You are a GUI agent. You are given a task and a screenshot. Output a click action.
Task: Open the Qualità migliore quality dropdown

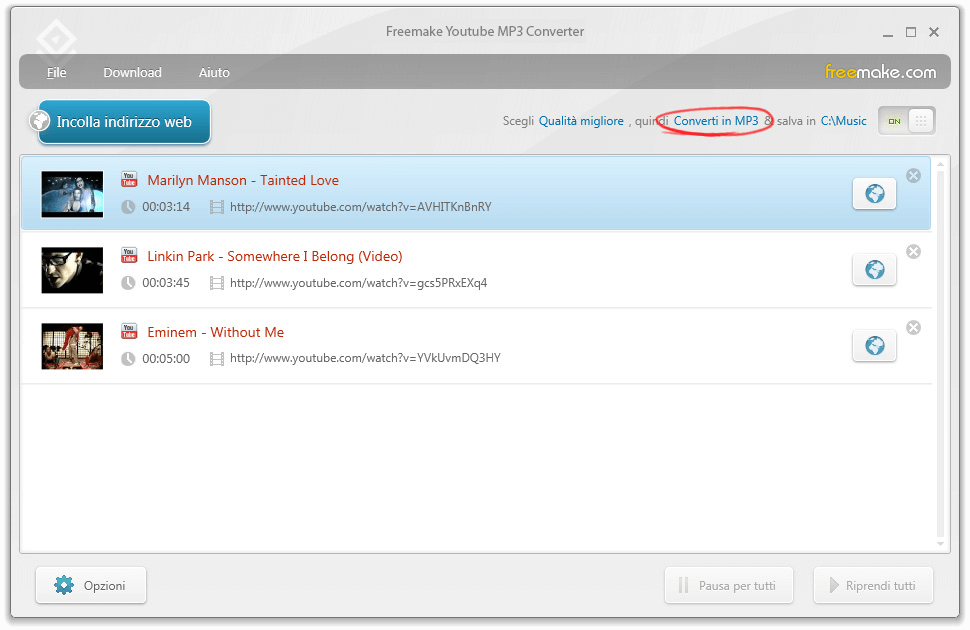click(x=581, y=121)
